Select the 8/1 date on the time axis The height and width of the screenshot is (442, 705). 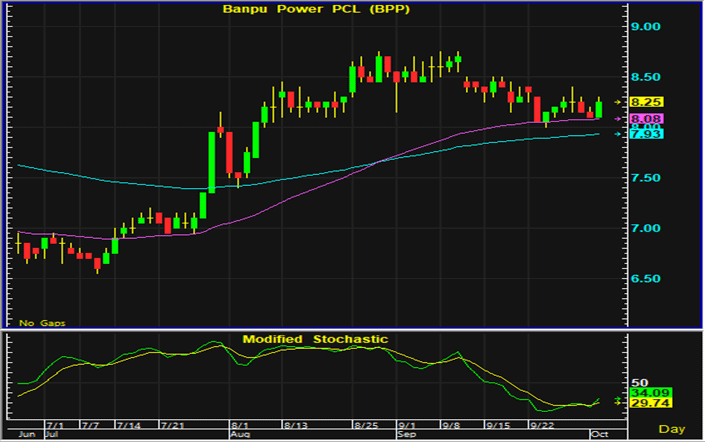coord(240,425)
